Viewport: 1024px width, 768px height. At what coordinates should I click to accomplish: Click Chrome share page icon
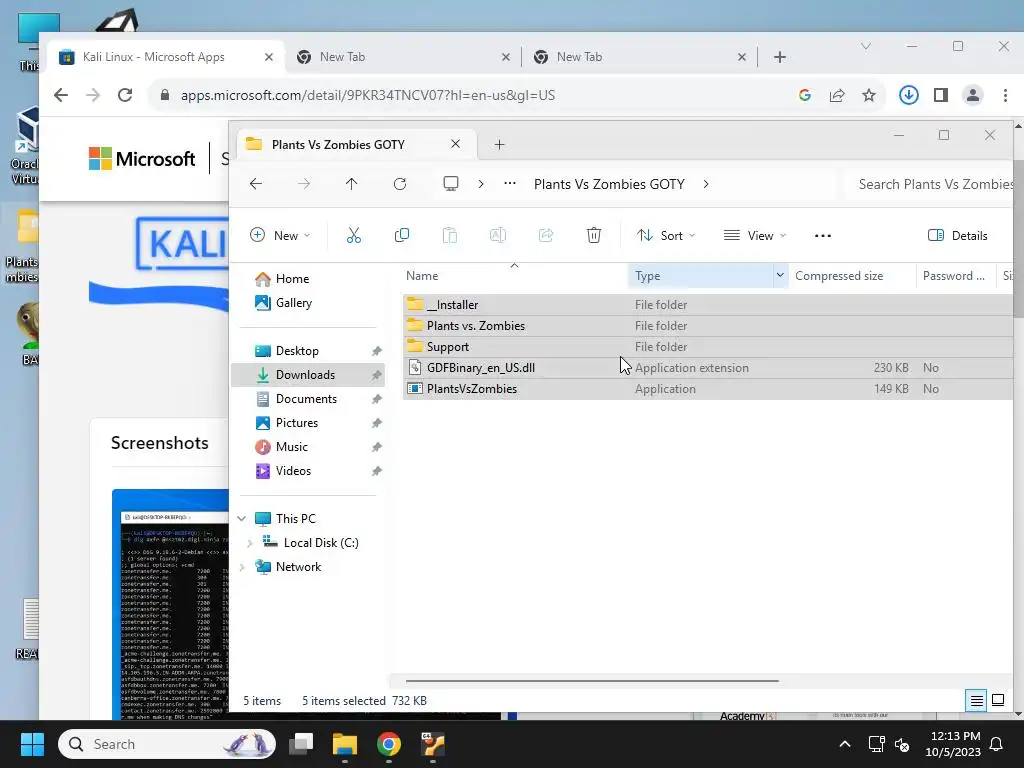pos(837,95)
